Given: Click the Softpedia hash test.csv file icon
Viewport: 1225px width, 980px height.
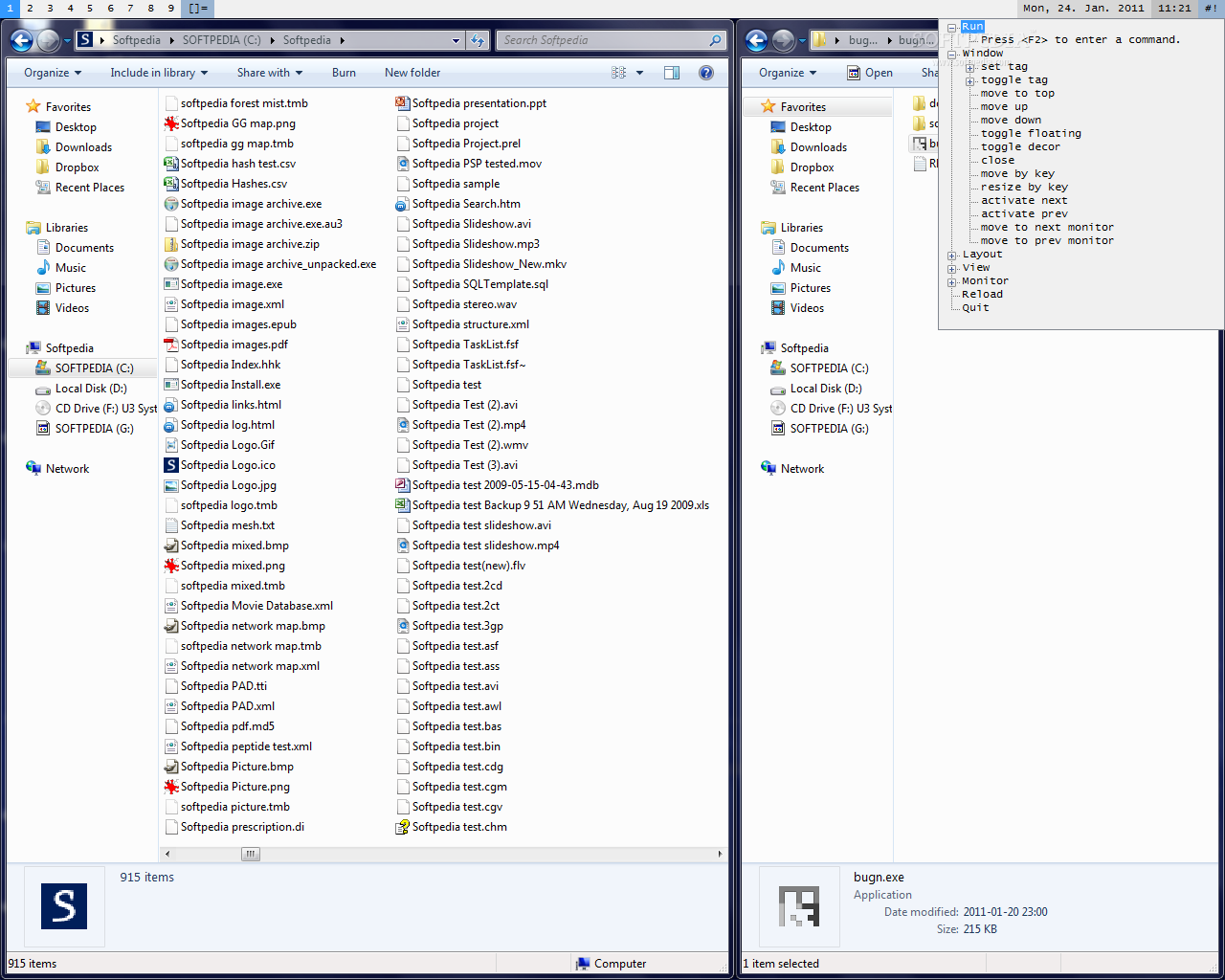Looking at the screenshot, I should click(x=171, y=164).
